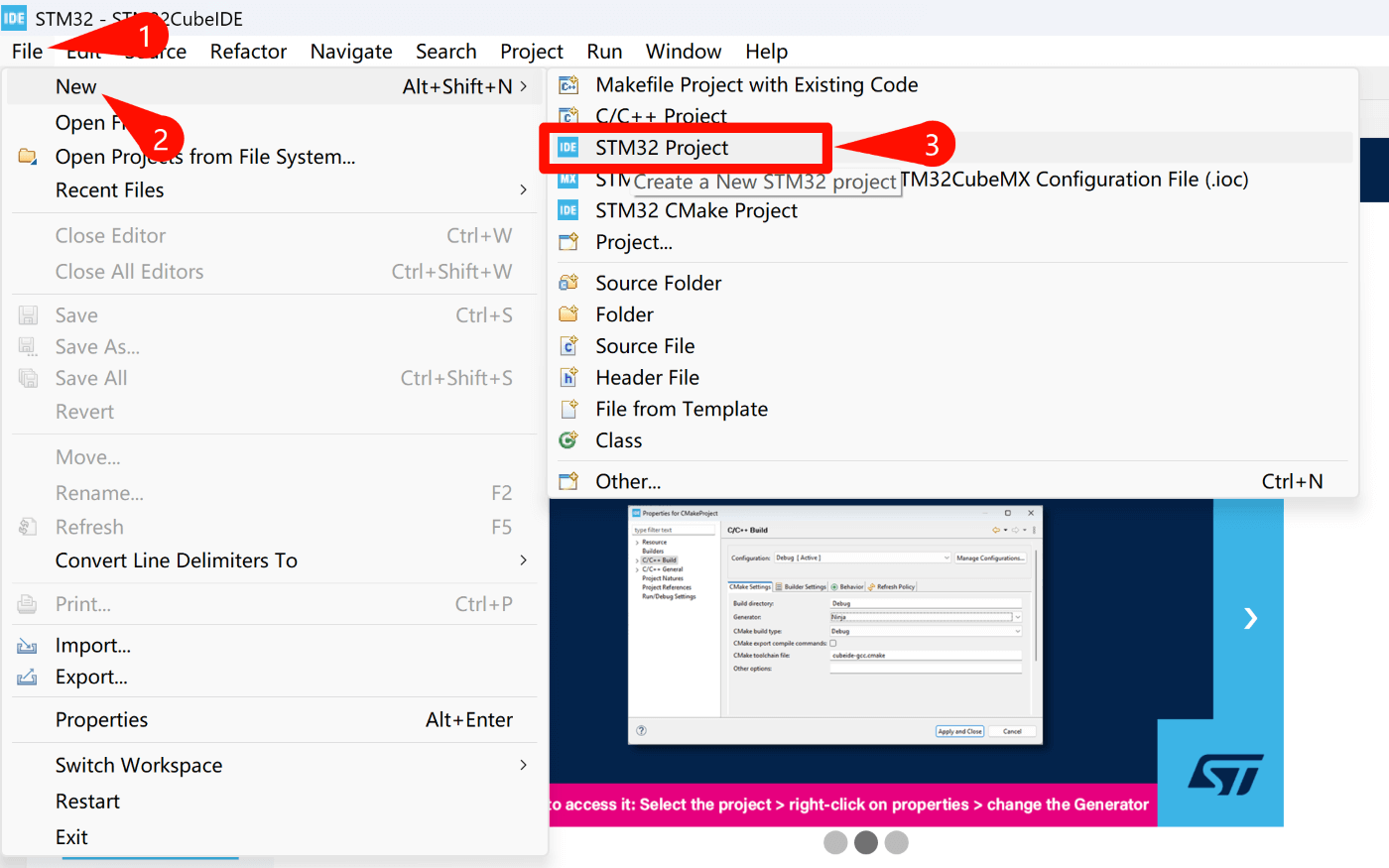
Task: Click the STM32 Project IDE icon
Action: pyautogui.click(x=568, y=148)
